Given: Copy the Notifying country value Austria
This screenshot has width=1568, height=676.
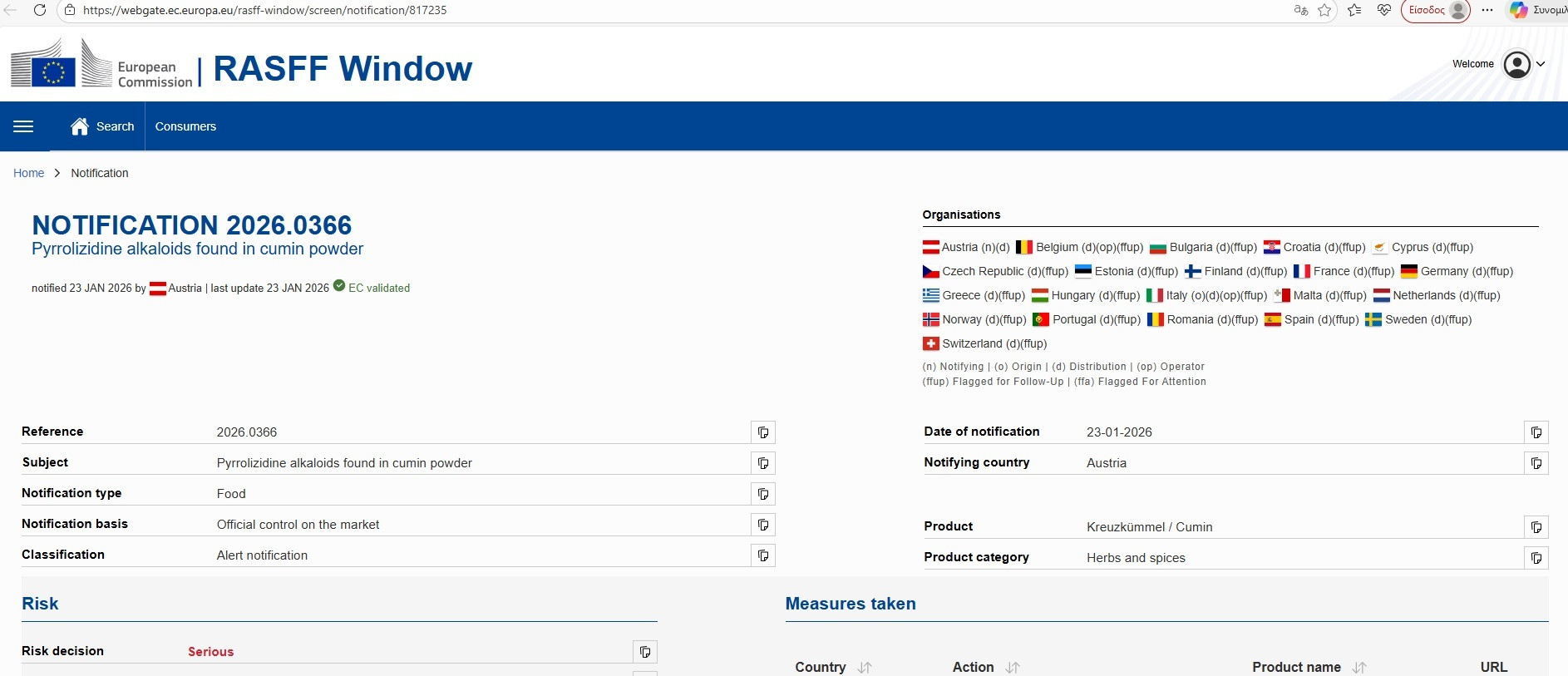Looking at the screenshot, I should pos(1536,463).
